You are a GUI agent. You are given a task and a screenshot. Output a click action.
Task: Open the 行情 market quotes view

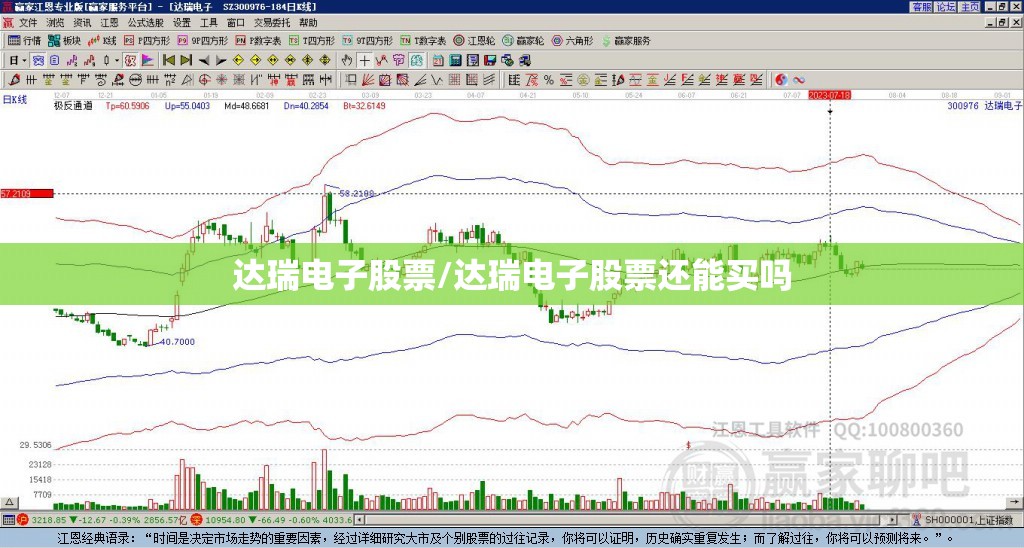pos(24,40)
